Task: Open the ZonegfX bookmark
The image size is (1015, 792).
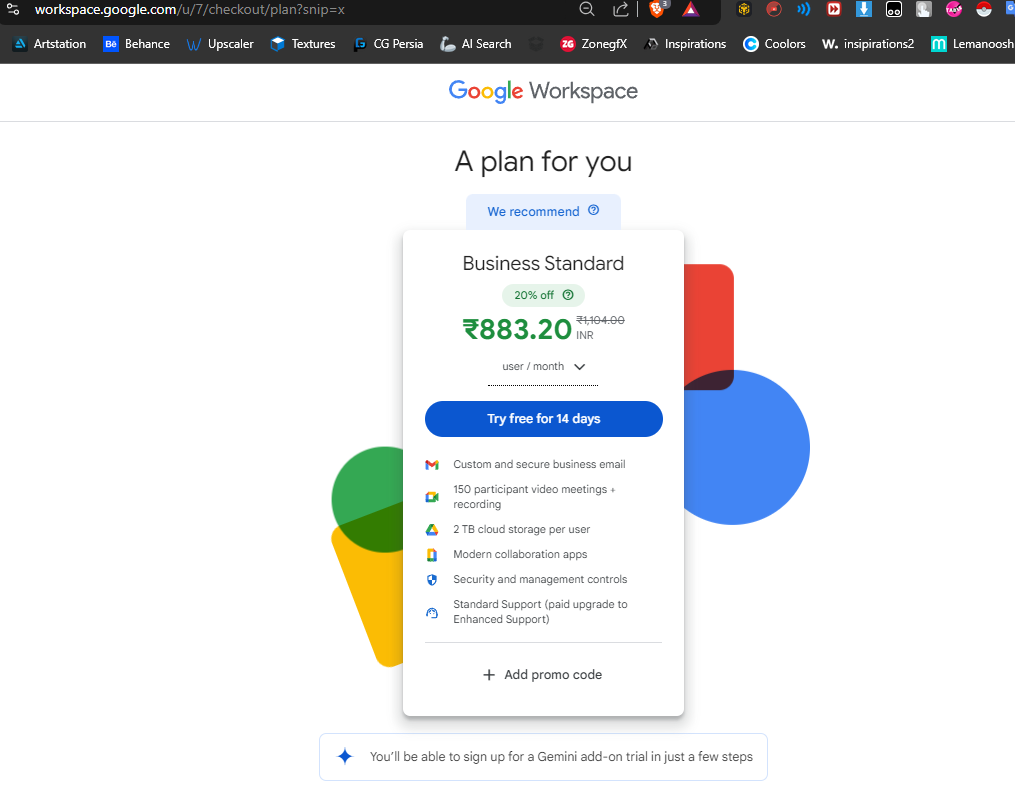Action: point(594,44)
